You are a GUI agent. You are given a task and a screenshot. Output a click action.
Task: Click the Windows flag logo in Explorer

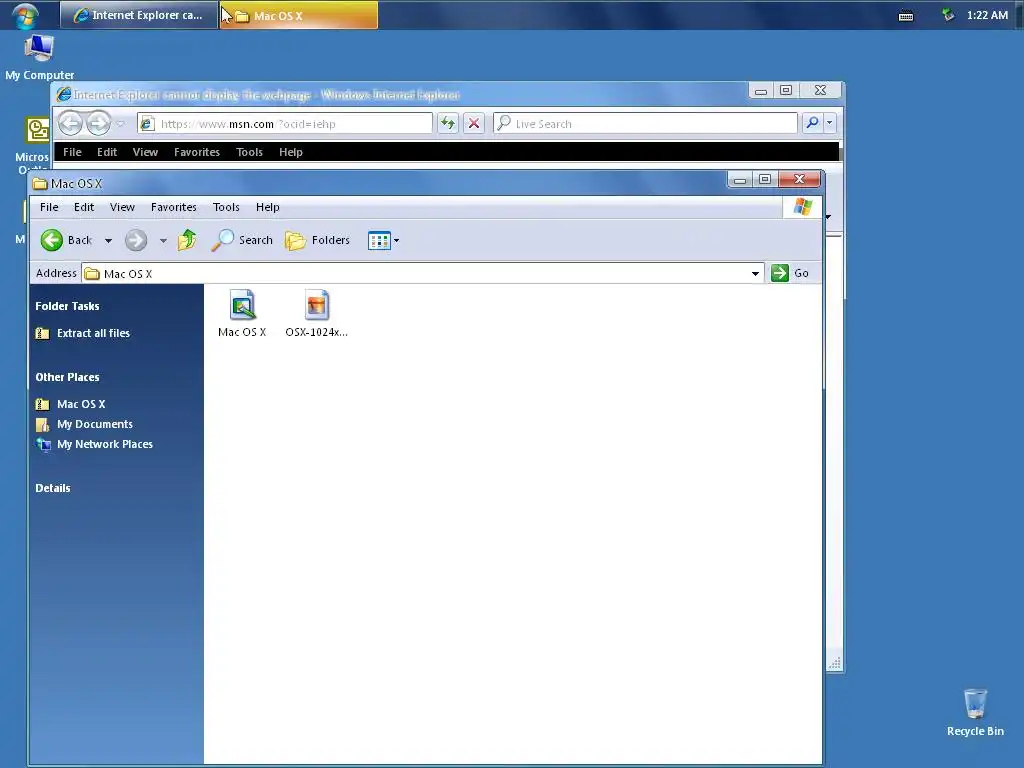(803, 207)
